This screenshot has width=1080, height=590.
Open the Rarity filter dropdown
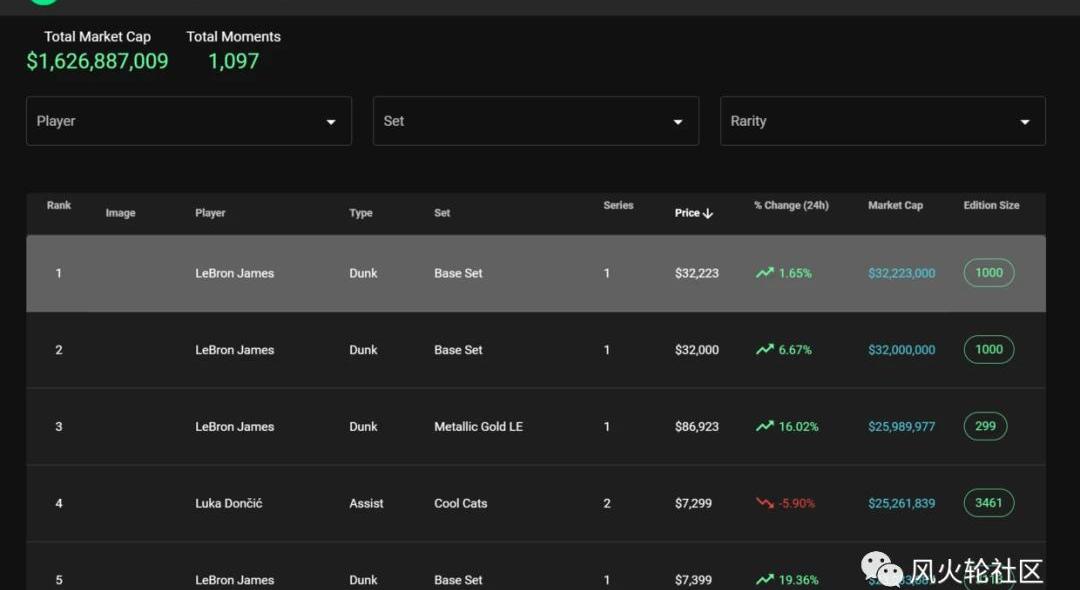click(883, 121)
